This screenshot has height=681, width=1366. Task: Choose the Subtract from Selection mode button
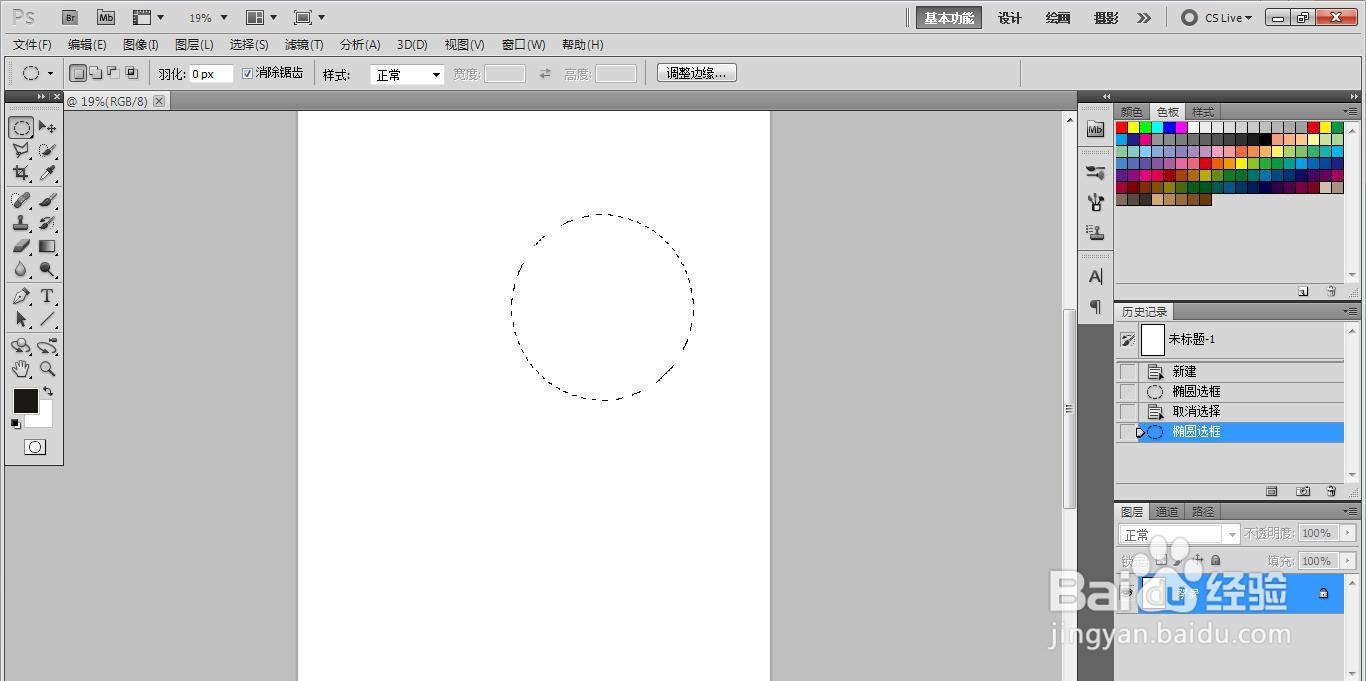click(x=113, y=73)
